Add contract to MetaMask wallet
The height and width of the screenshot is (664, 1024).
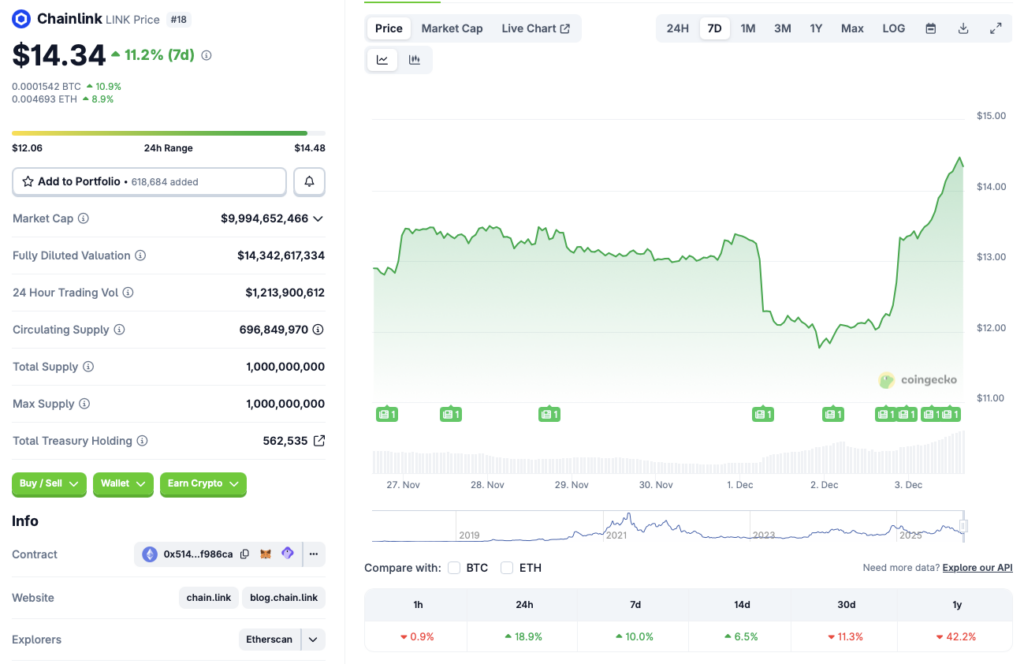pos(265,553)
